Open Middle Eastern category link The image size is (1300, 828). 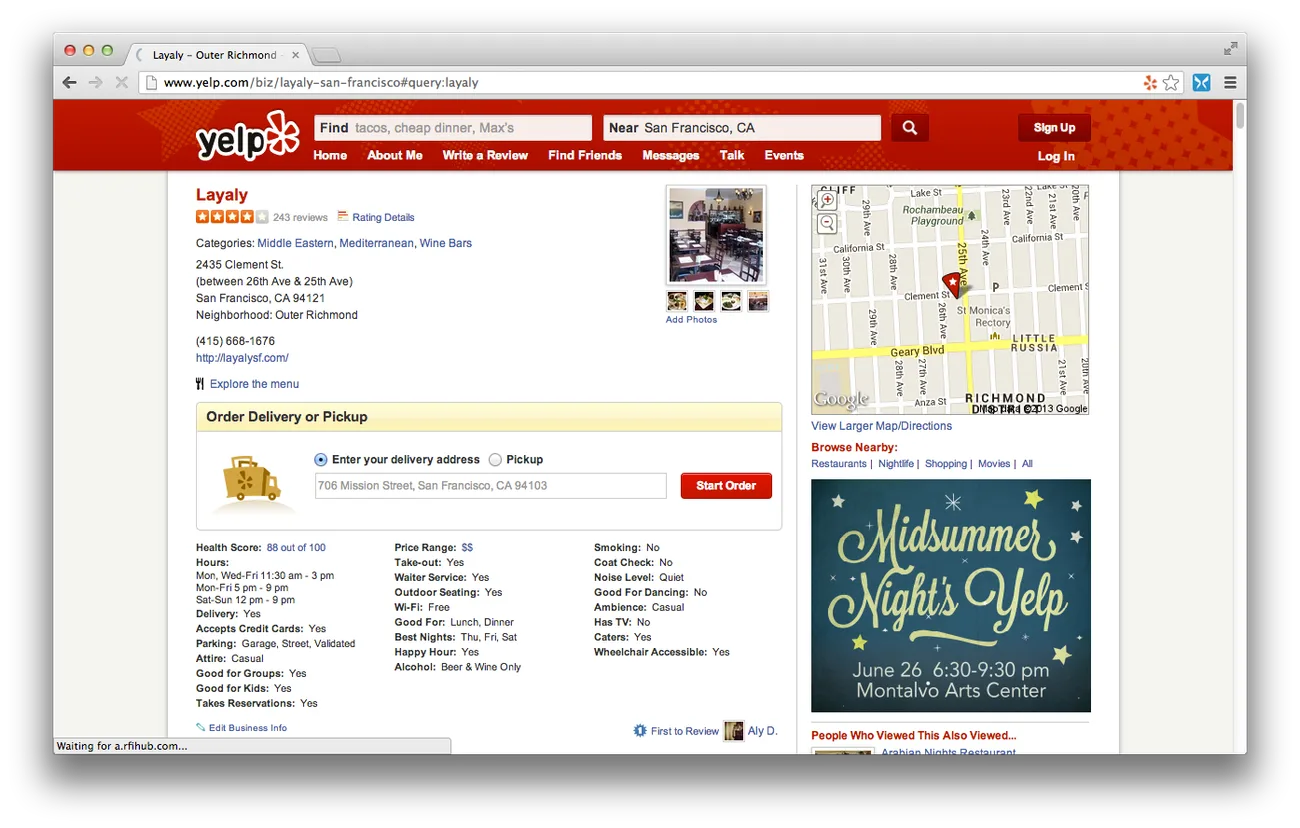pyautogui.click(x=295, y=243)
